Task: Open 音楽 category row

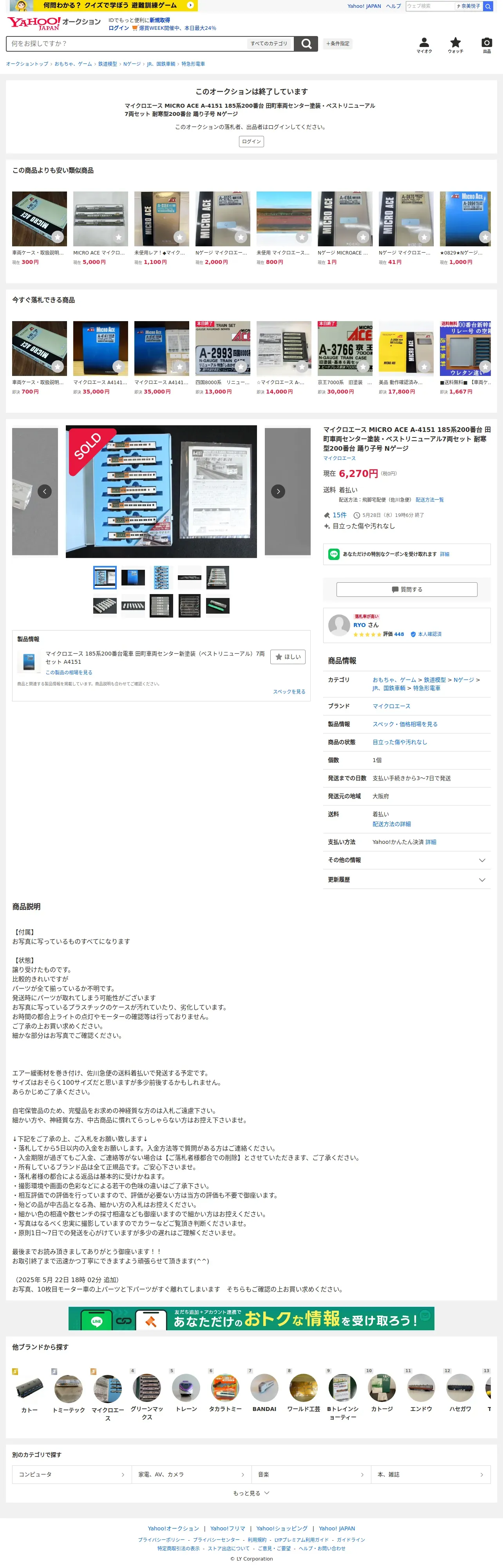Action: tap(311, 1474)
